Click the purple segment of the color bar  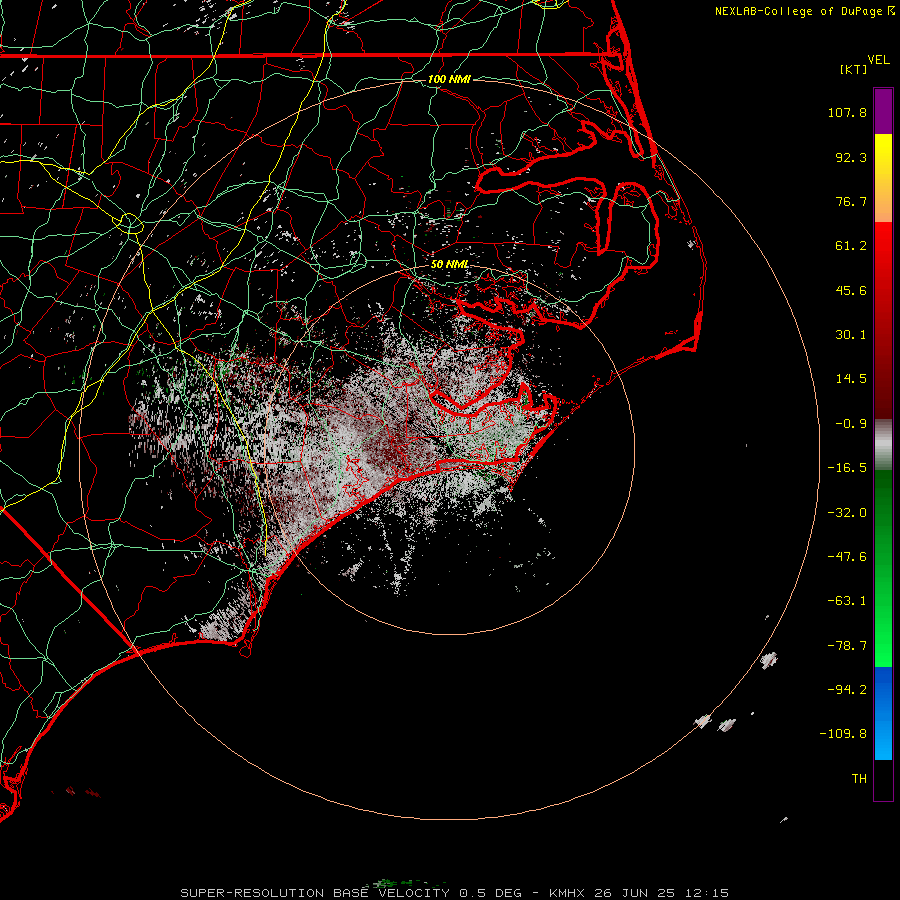883,112
